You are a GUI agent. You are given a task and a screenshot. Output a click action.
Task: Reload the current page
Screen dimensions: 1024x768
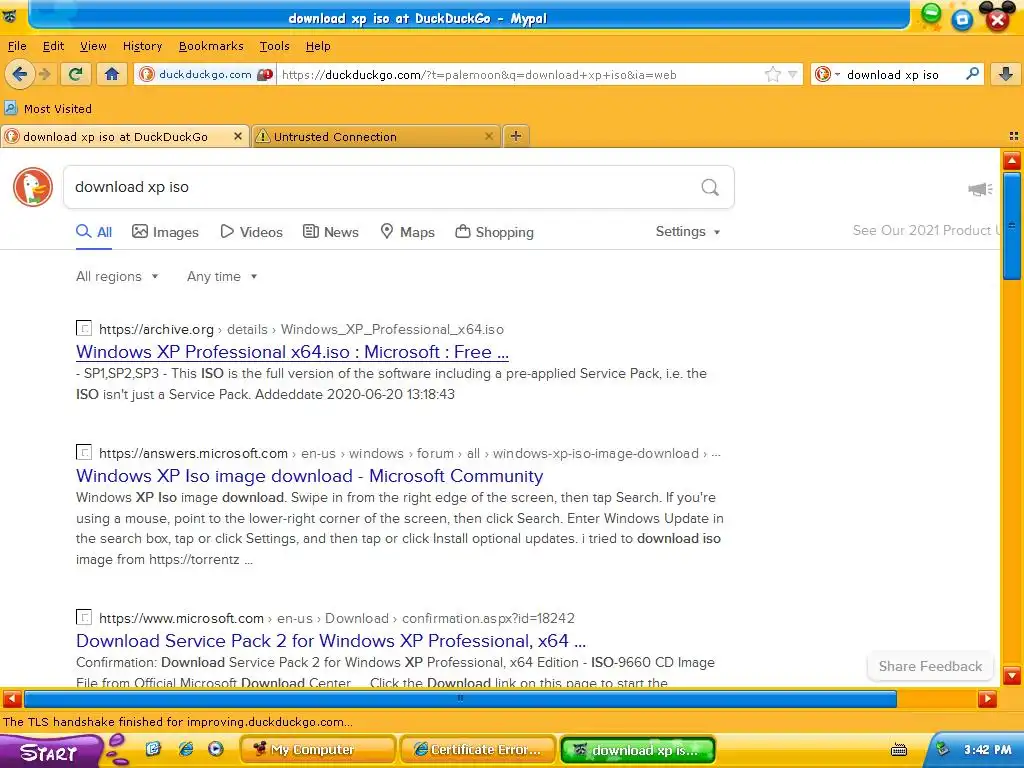(x=76, y=74)
